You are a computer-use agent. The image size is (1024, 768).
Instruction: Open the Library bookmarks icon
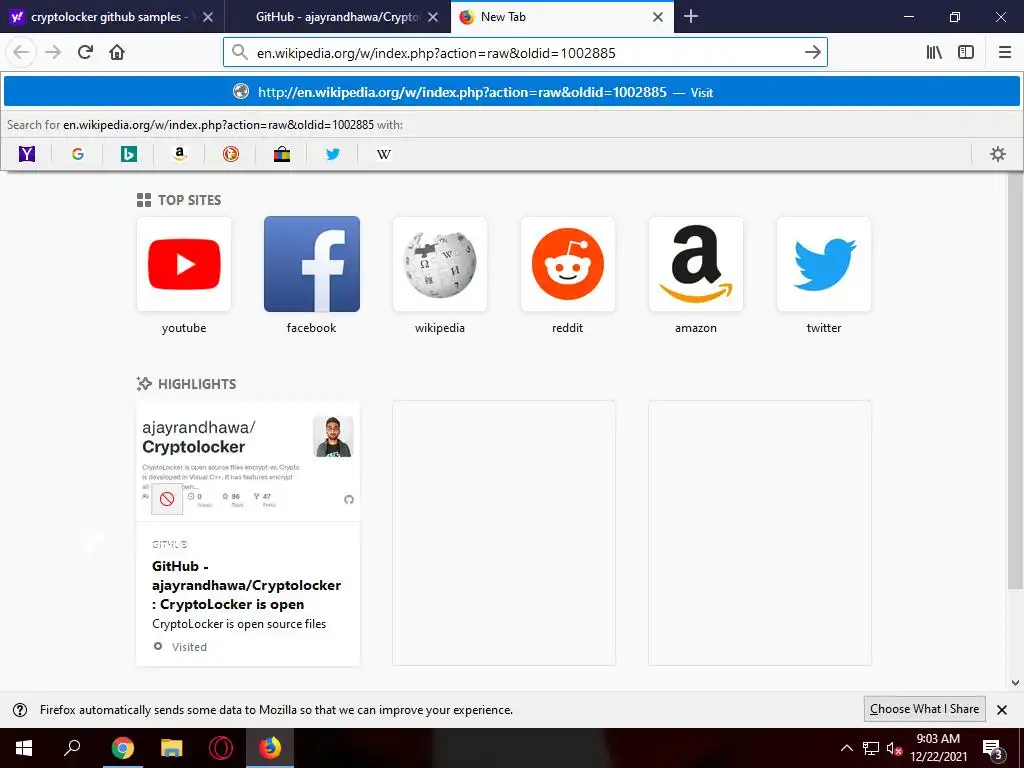click(x=934, y=52)
